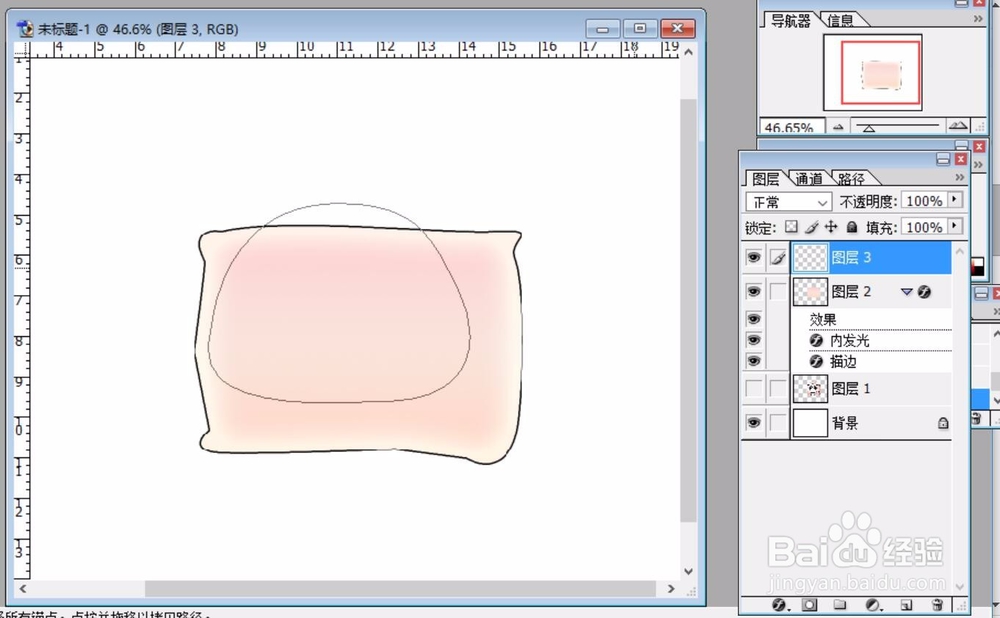Open navigator palette menu double arrow
This screenshot has width=1000, height=618.
click(978, 19)
